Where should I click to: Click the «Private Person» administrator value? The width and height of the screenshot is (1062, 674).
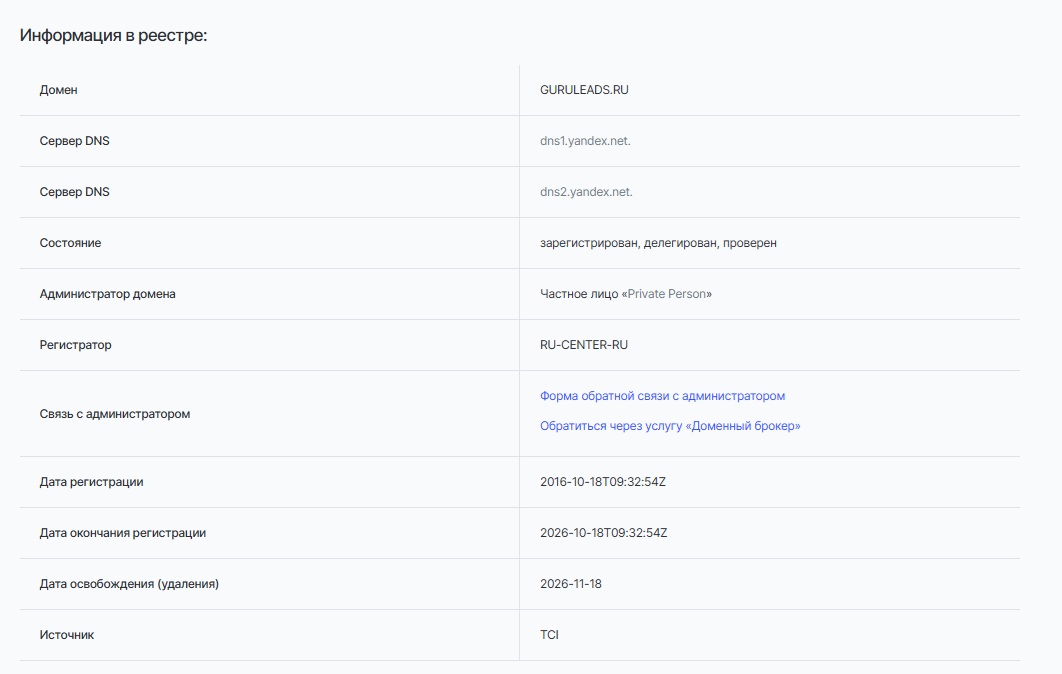pos(668,294)
